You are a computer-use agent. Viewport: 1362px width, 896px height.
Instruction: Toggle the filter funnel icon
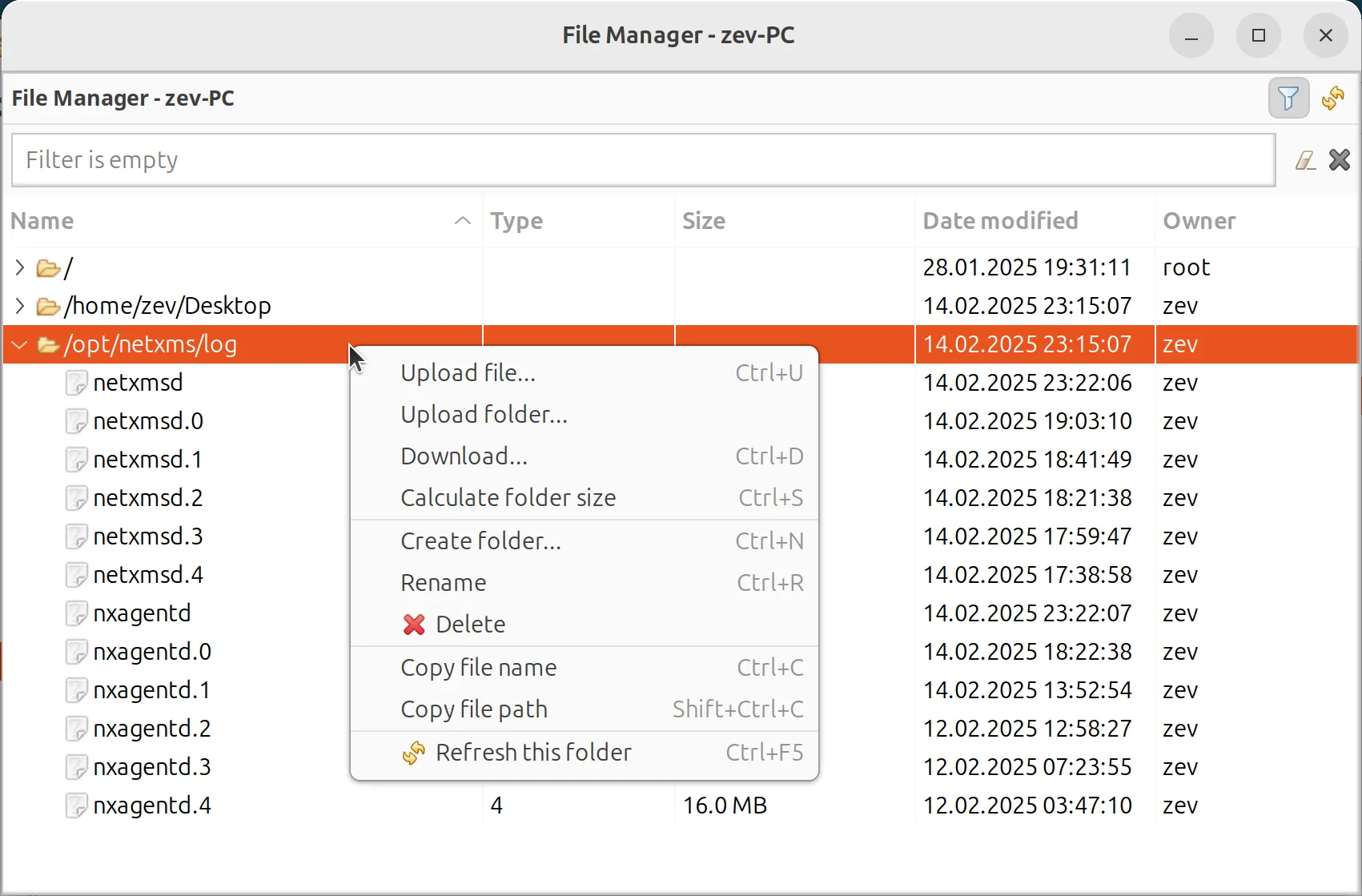(1288, 98)
